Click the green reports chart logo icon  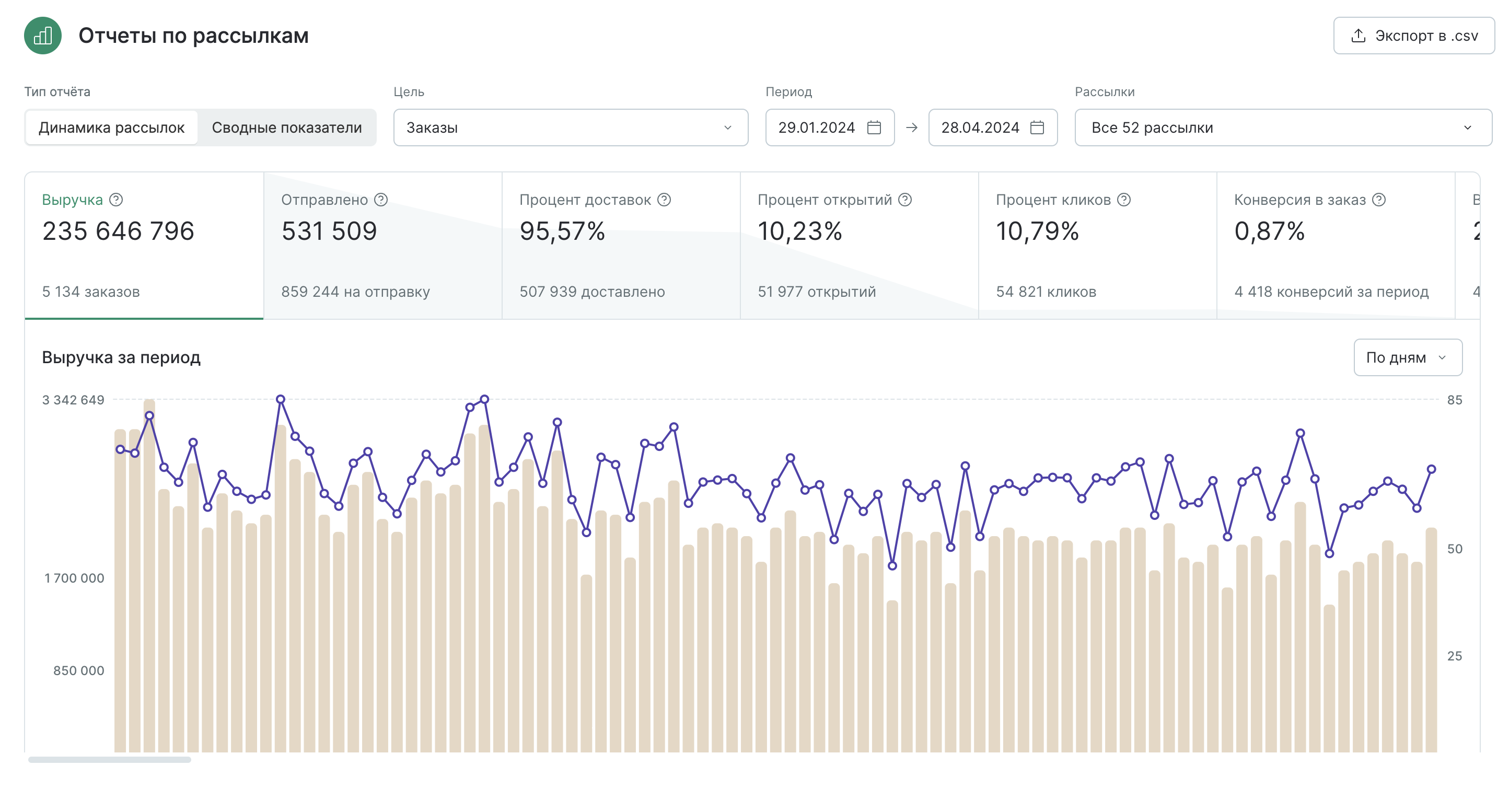tap(43, 36)
